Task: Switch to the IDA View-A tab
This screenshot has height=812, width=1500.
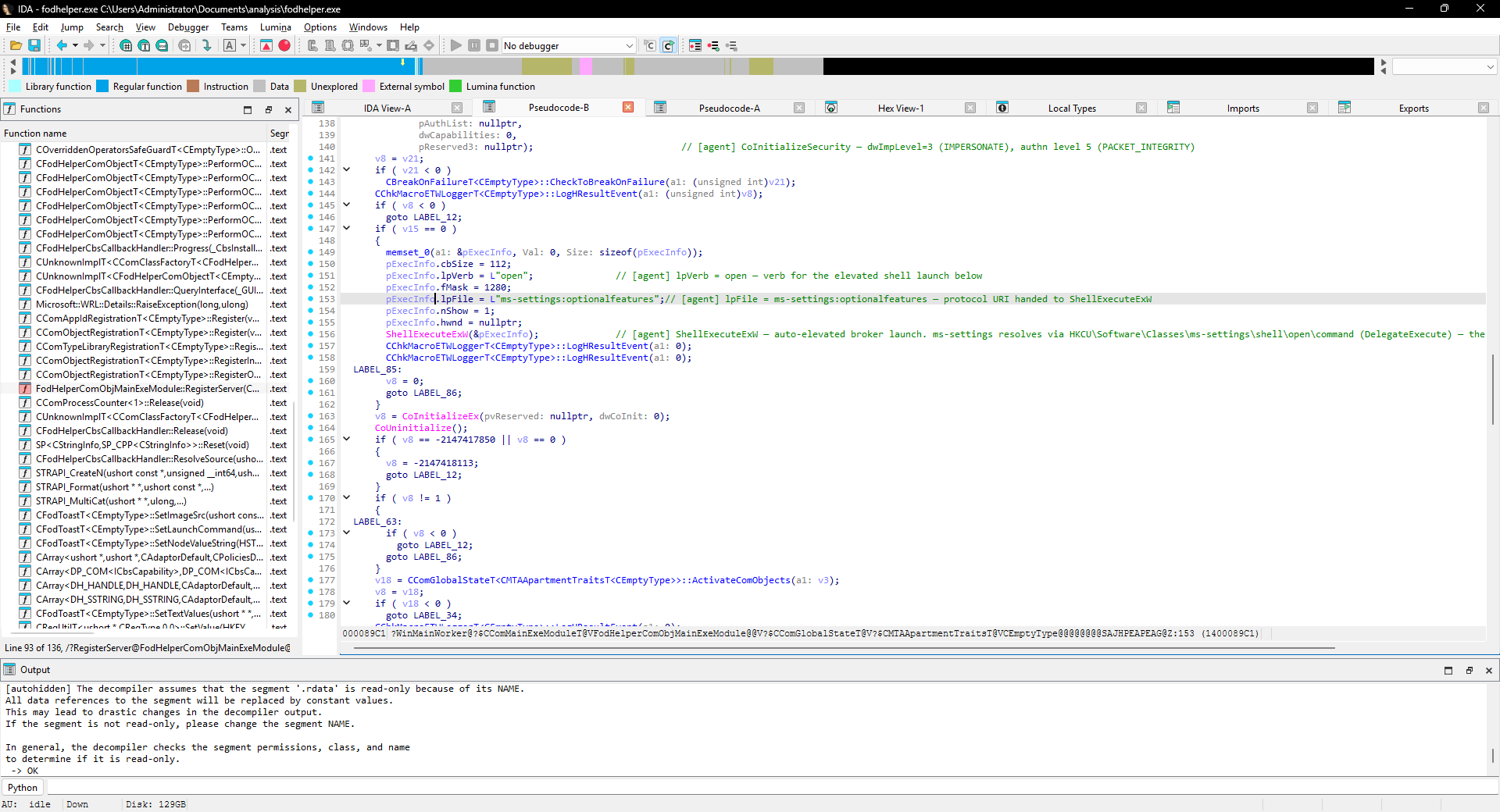Action: click(x=387, y=109)
